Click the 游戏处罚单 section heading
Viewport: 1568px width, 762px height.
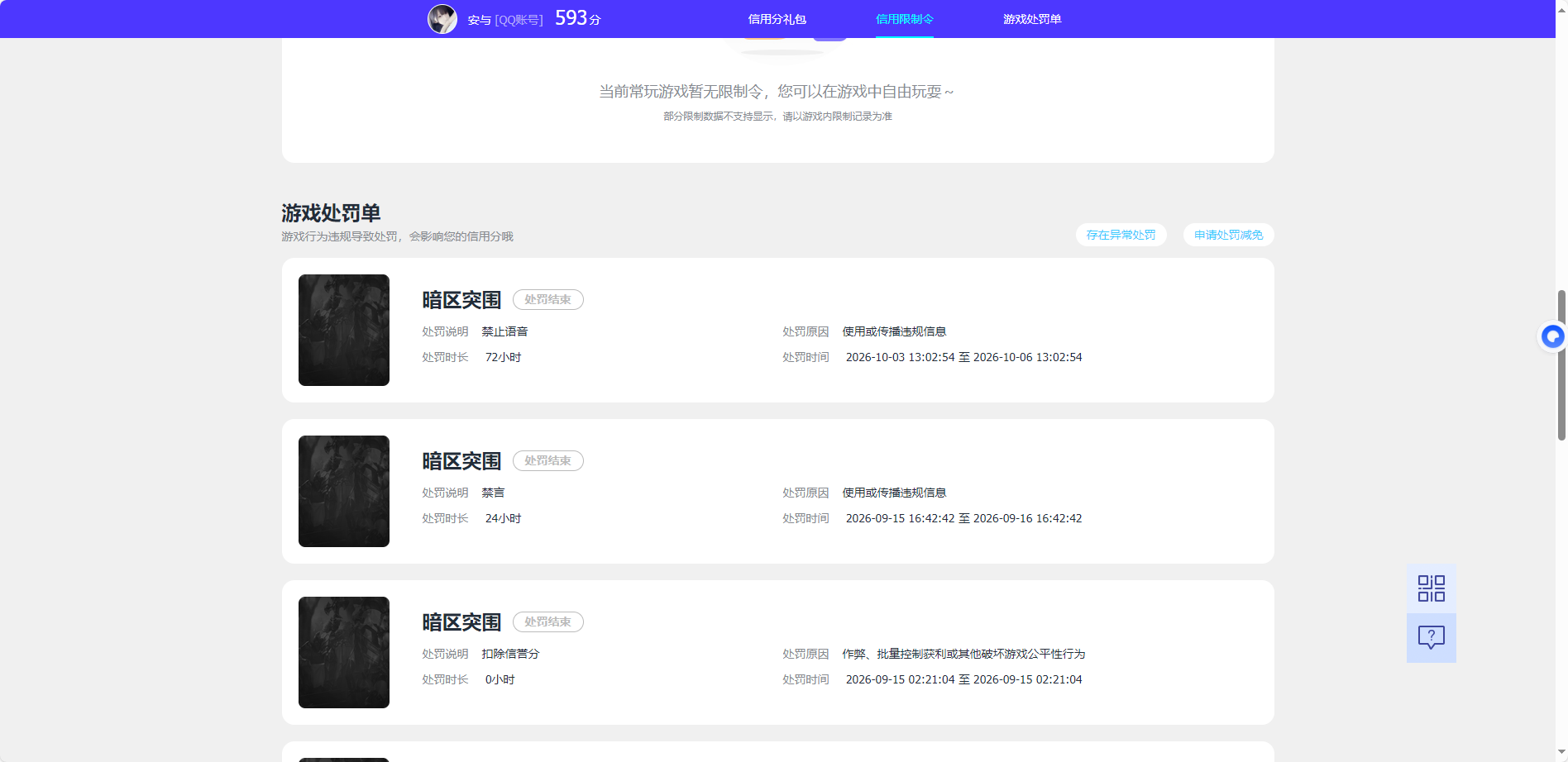pos(331,213)
